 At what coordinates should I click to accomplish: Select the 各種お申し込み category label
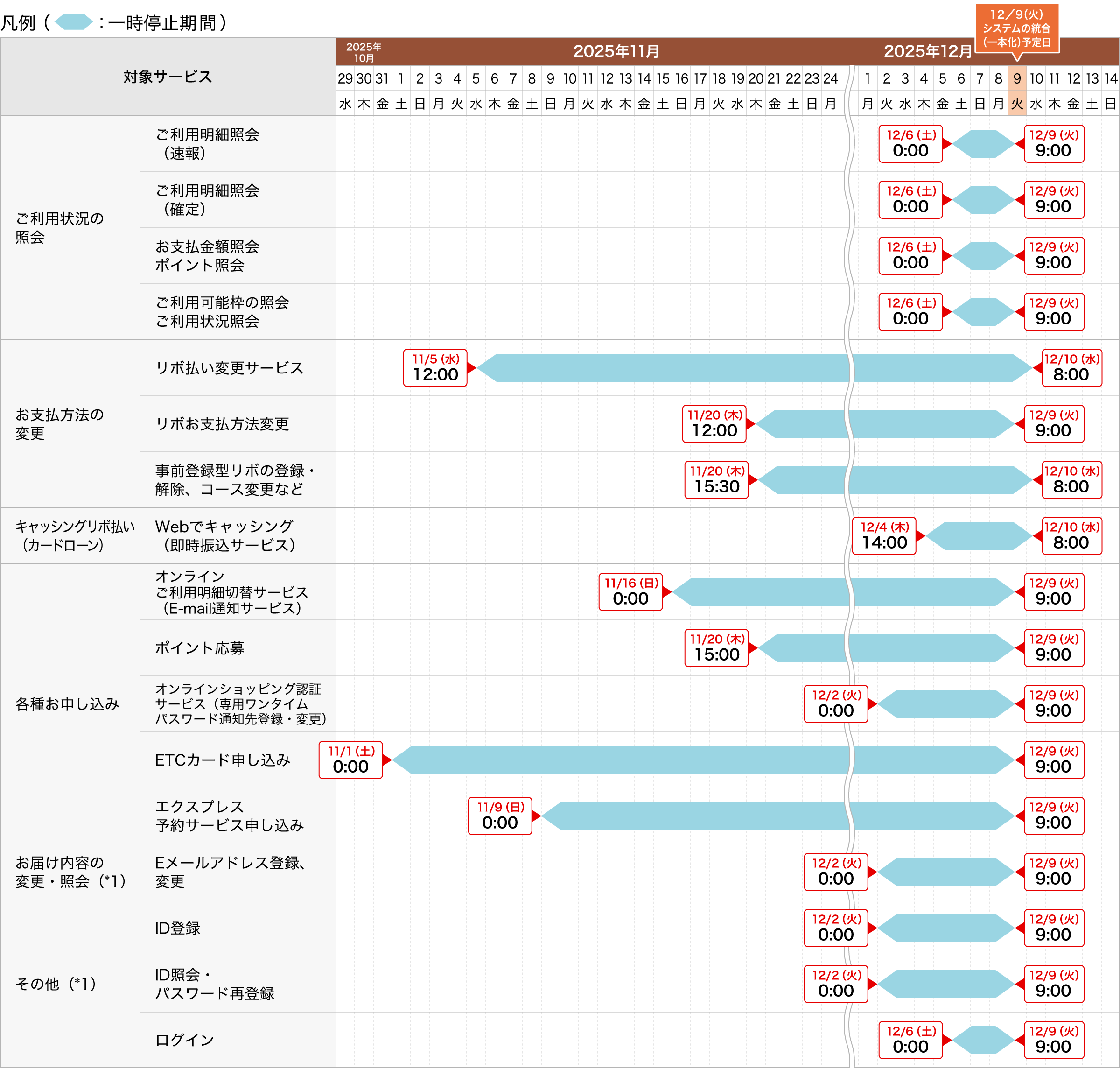(67, 704)
